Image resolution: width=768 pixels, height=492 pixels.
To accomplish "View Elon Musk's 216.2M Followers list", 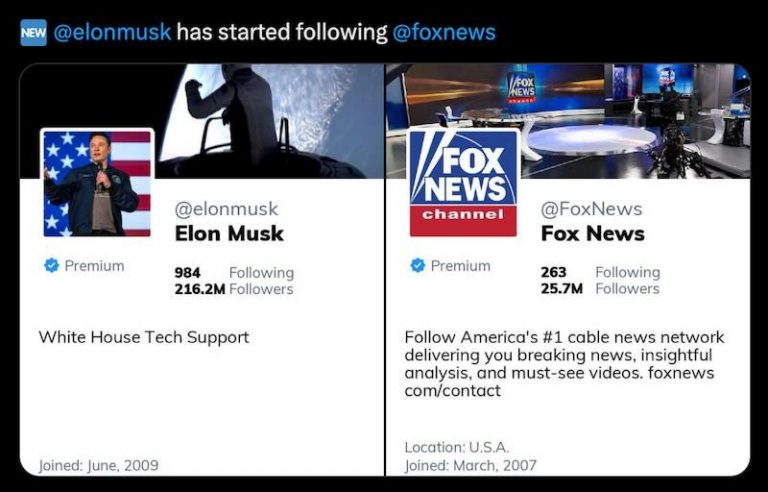I will coord(234,289).
